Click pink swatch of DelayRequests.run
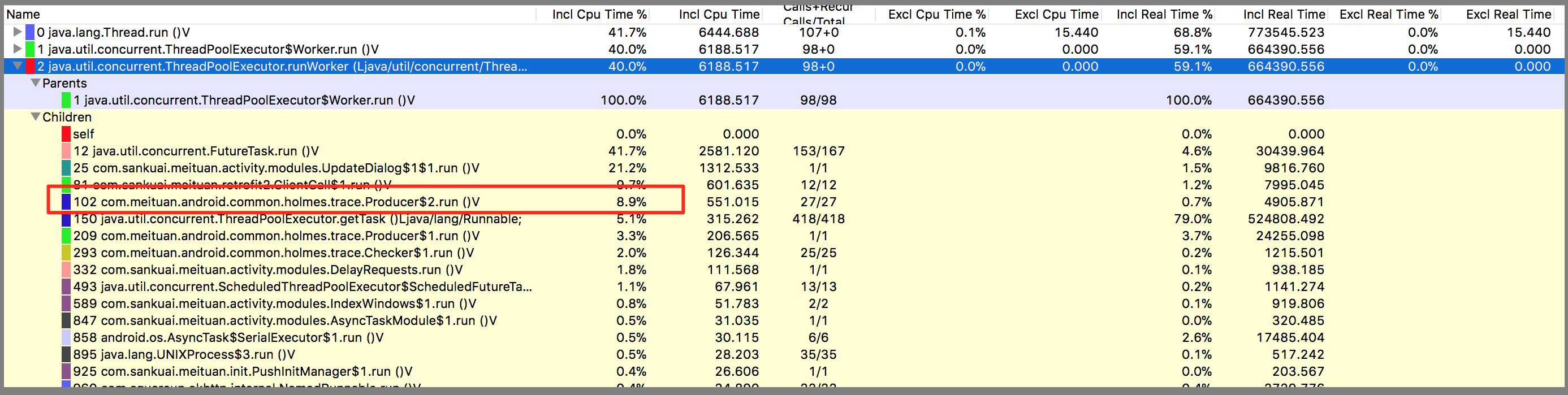 click(66, 270)
